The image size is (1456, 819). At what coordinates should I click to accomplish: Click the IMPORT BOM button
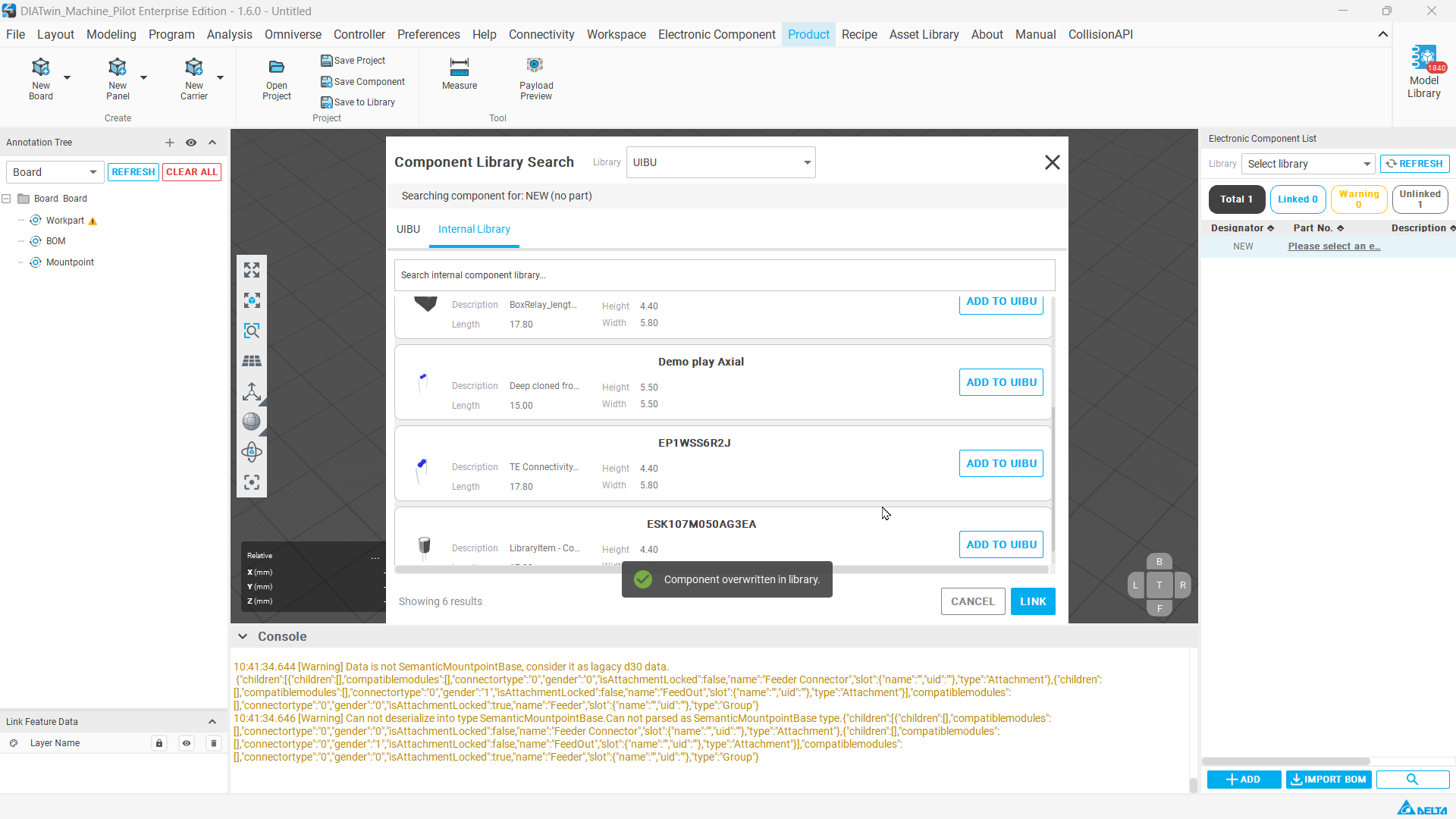coord(1329,780)
